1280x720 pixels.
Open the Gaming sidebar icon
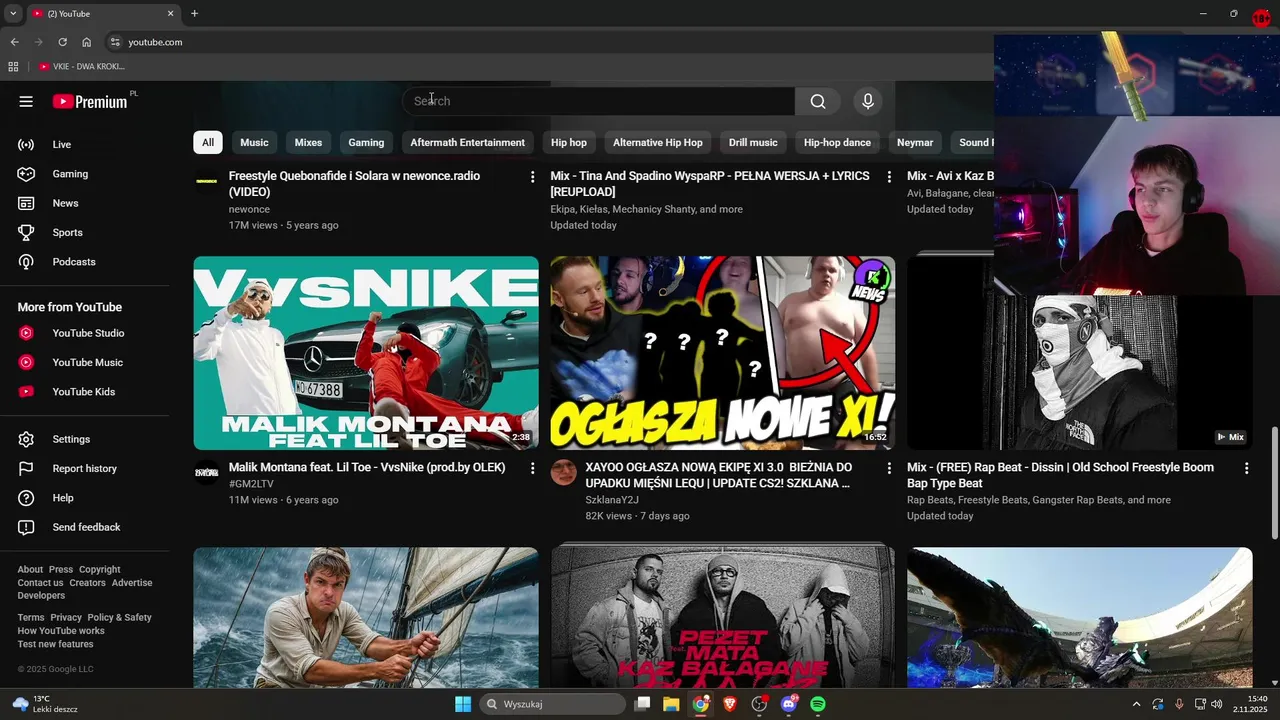[x=26, y=174]
